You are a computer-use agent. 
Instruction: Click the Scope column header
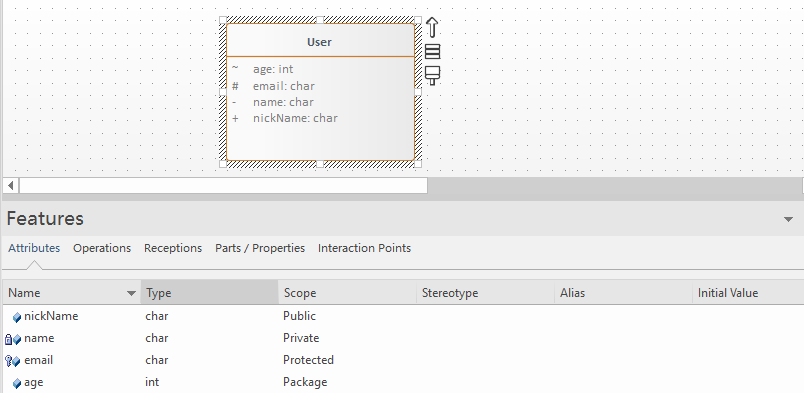pos(347,293)
